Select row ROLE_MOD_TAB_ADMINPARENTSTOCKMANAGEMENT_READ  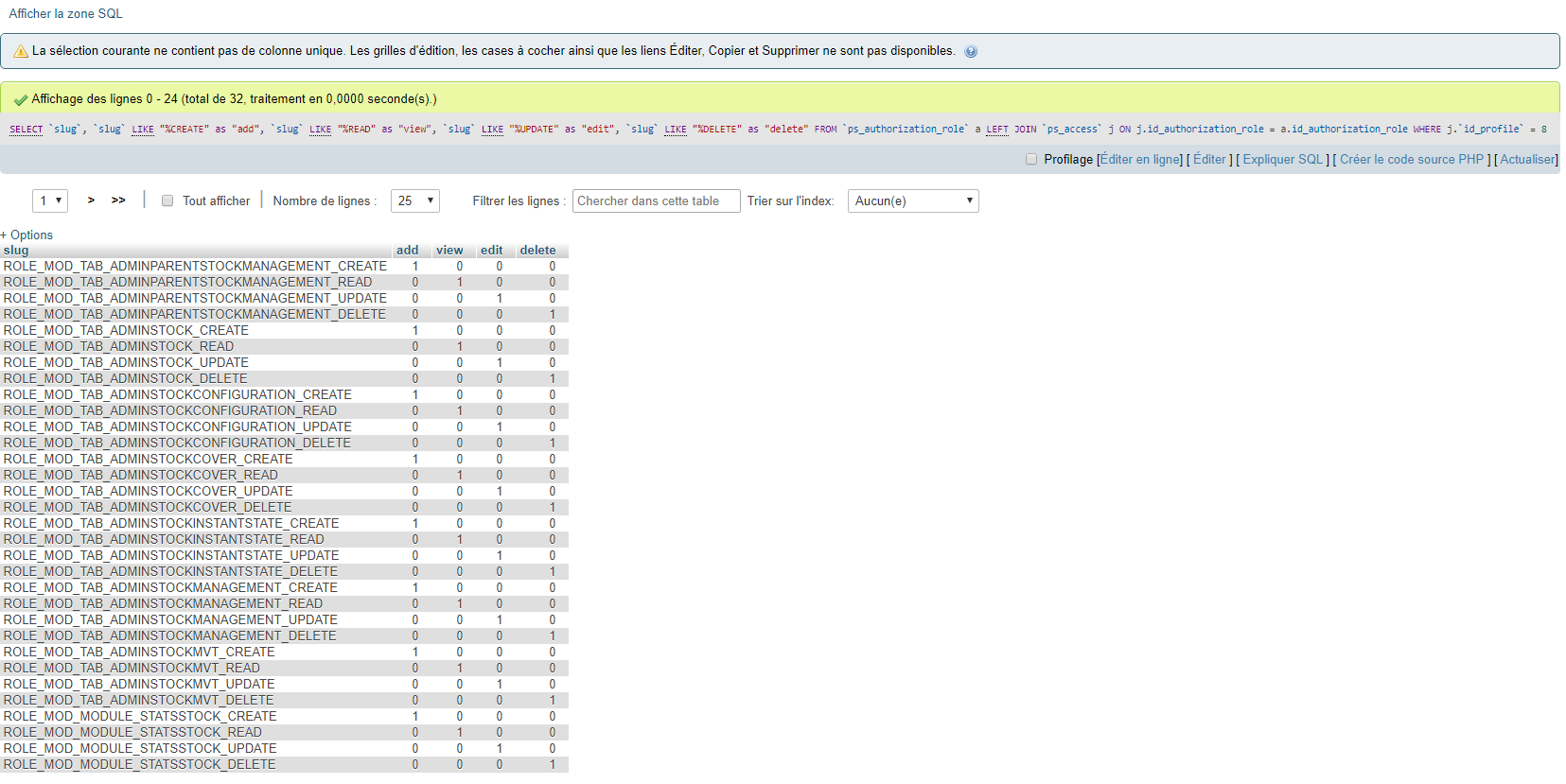[x=284, y=282]
